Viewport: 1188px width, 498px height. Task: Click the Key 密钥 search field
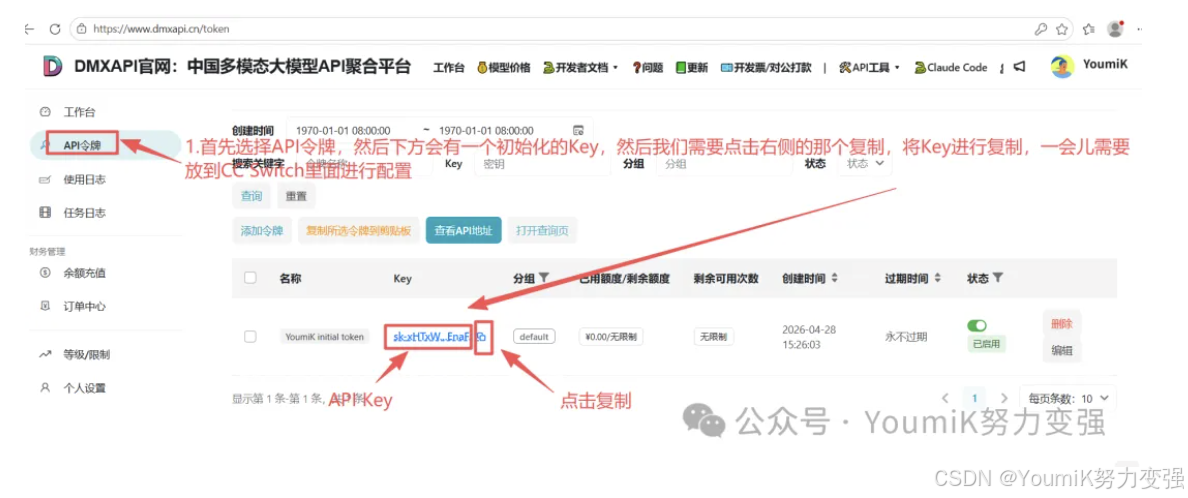point(541,163)
